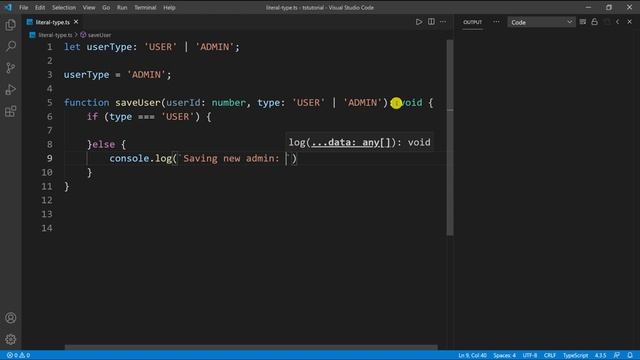Open the Help menu
640x360 pixels.
point(169,7)
